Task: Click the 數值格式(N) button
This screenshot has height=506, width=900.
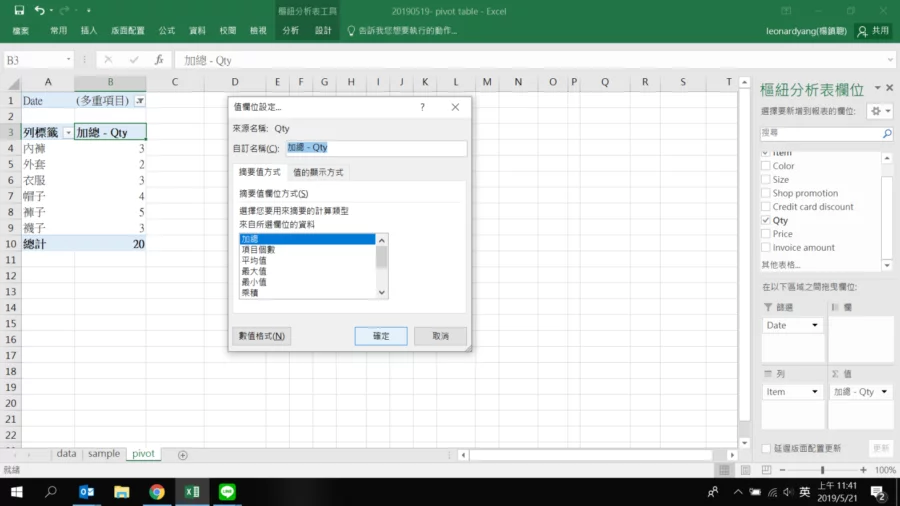Action: point(262,336)
